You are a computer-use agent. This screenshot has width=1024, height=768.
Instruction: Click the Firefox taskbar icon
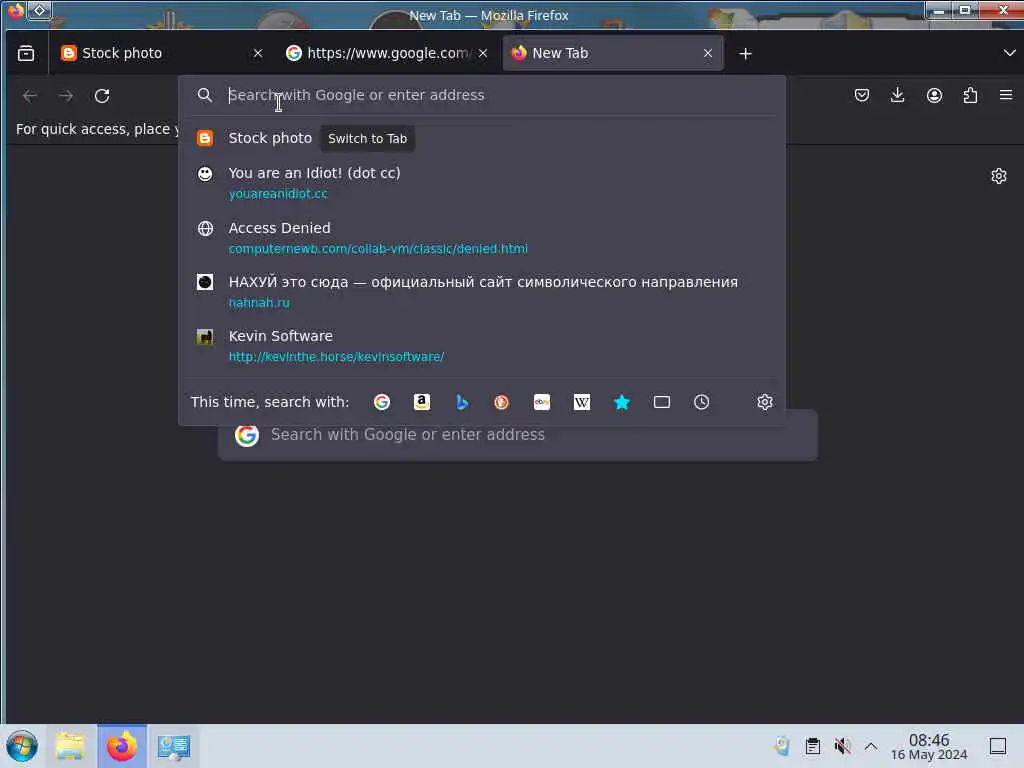point(122,746)
